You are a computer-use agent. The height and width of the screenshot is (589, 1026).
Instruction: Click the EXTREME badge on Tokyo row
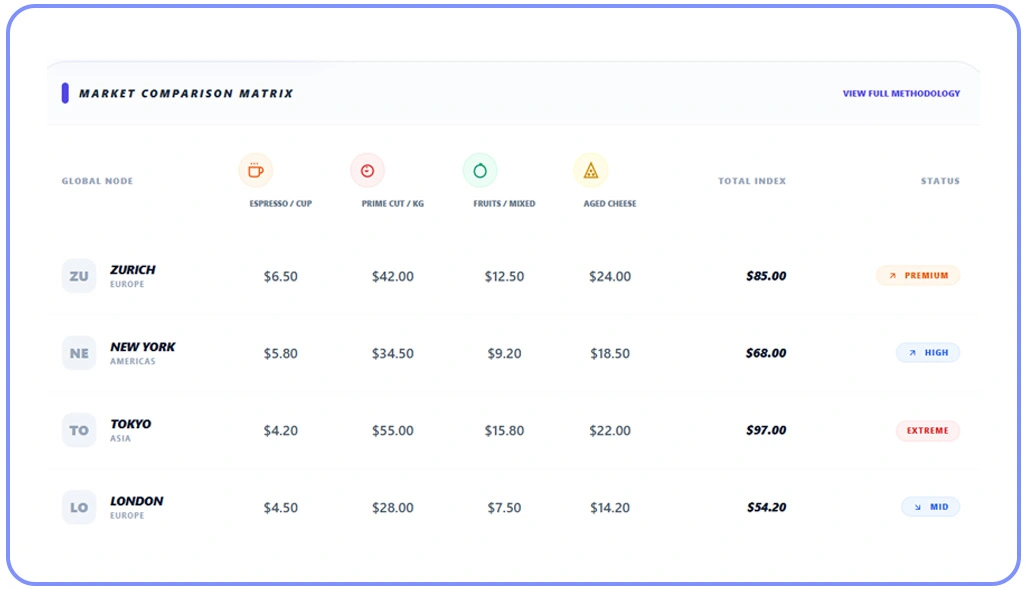pyautogui.click(x=927, y=430)
